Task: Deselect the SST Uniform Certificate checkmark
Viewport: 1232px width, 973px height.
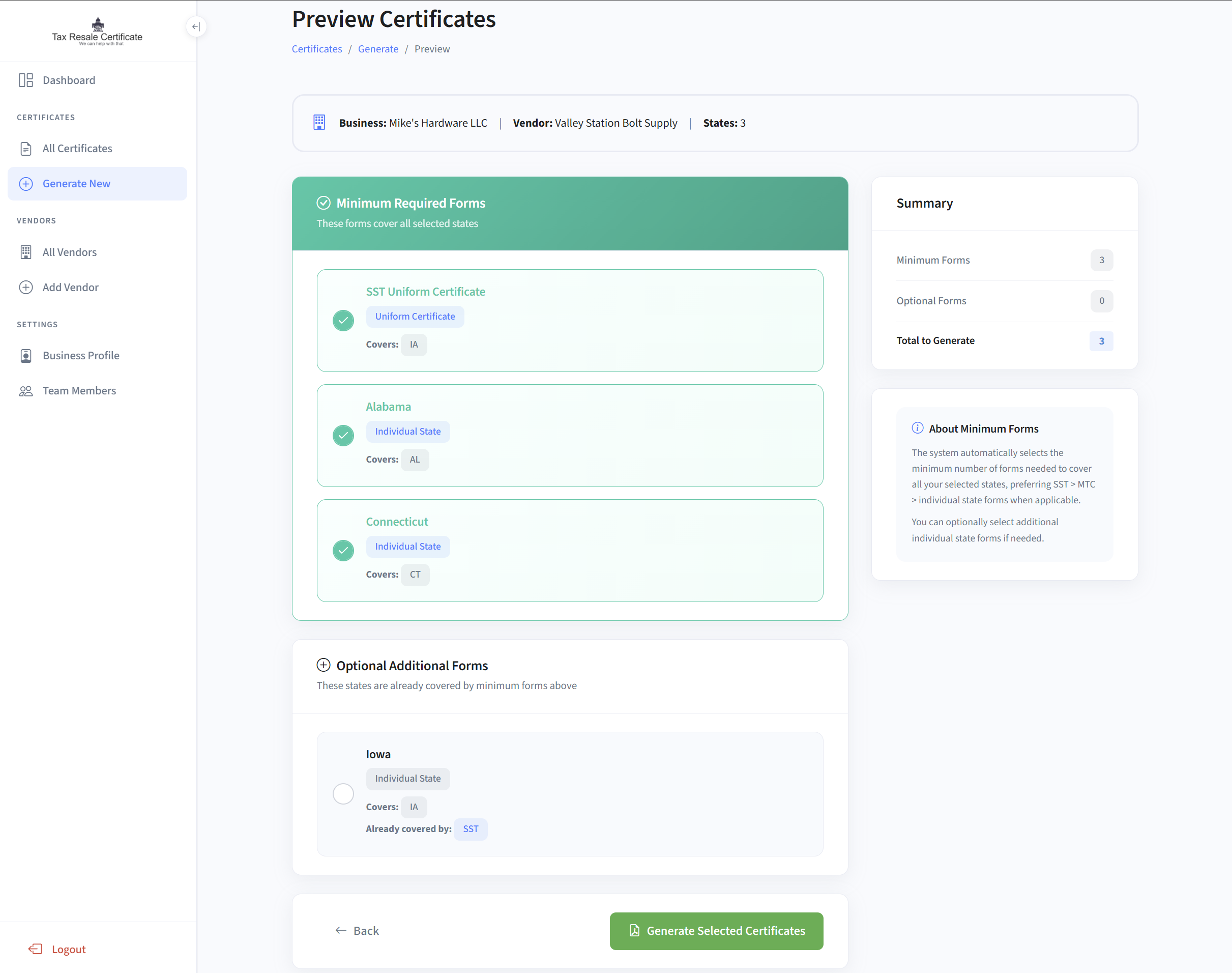Action: (x=343, y=320)
